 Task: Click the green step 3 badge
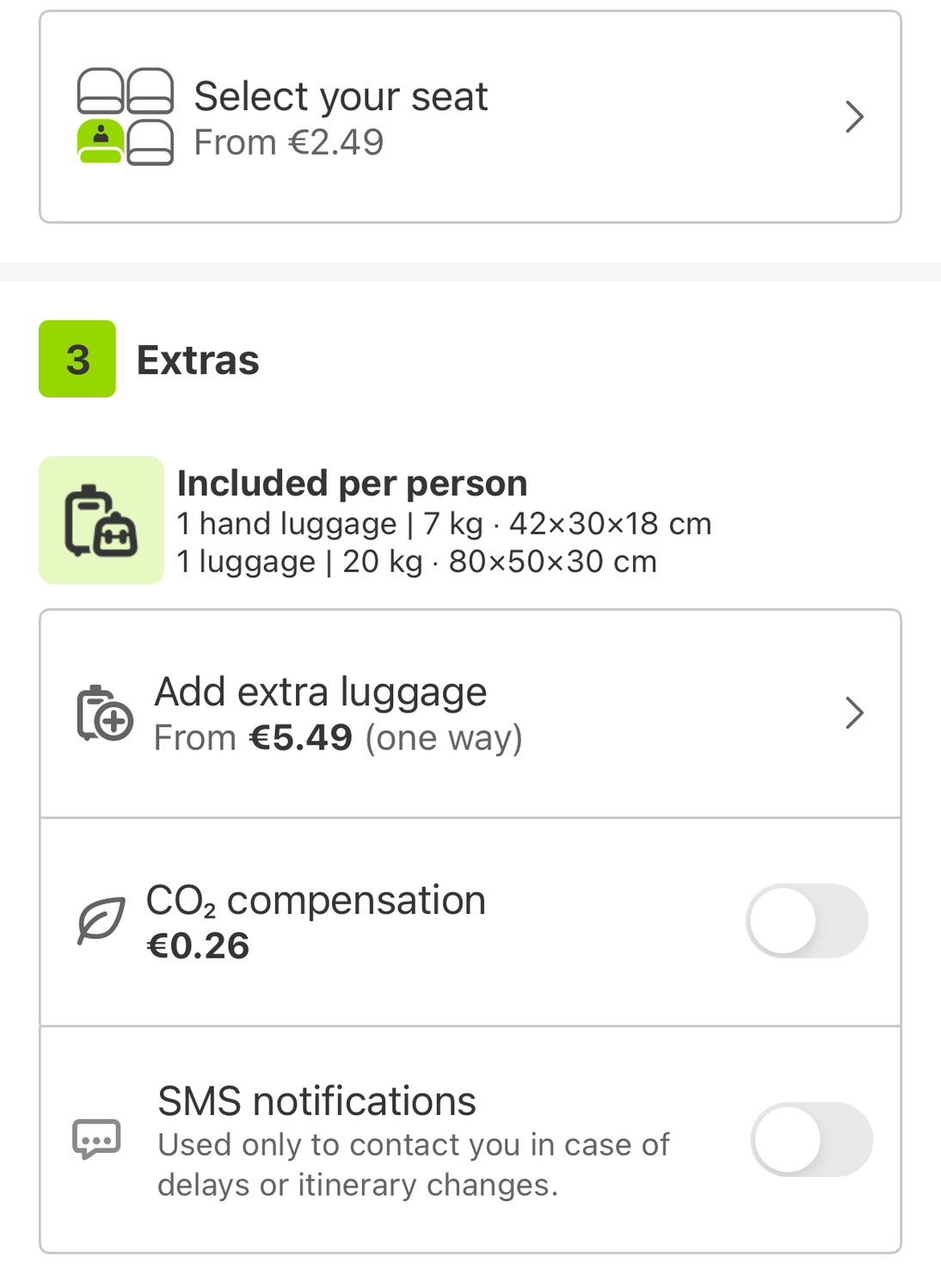77,359
